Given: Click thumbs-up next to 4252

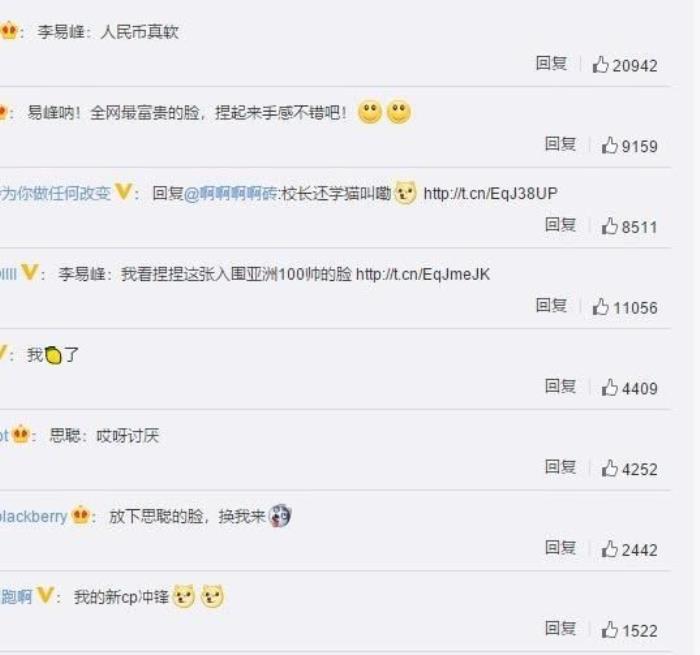Looking at the screenshot, I should (x=609, y=468).
